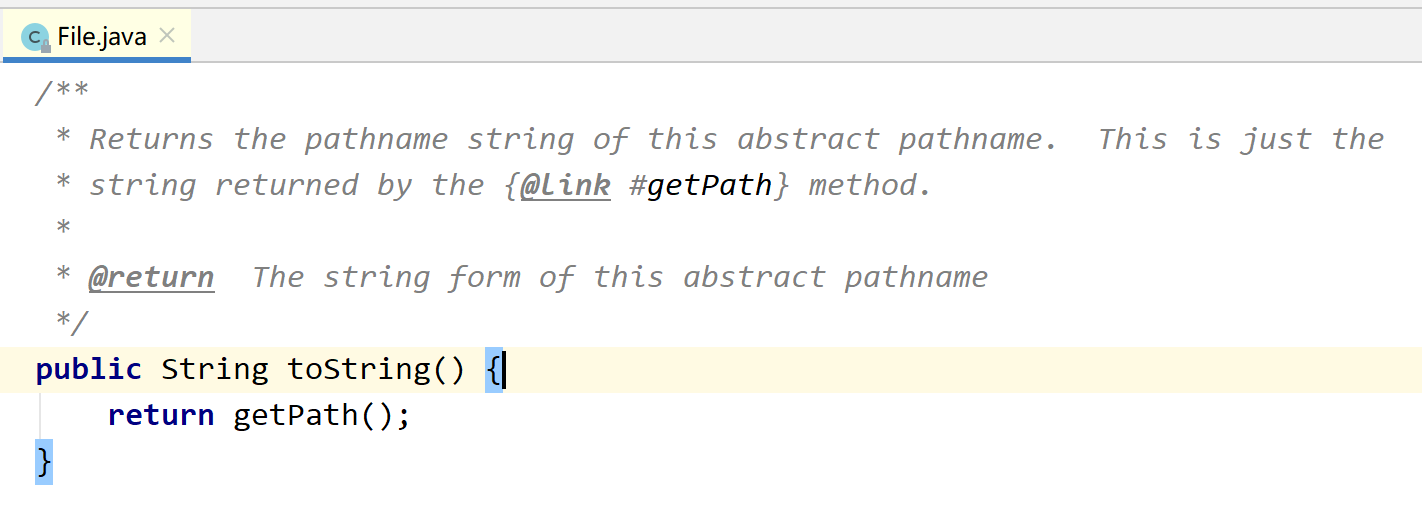Click the semicolon ending the return statement
Viewport: 1422px width, 513px height.
pos(403,415)
